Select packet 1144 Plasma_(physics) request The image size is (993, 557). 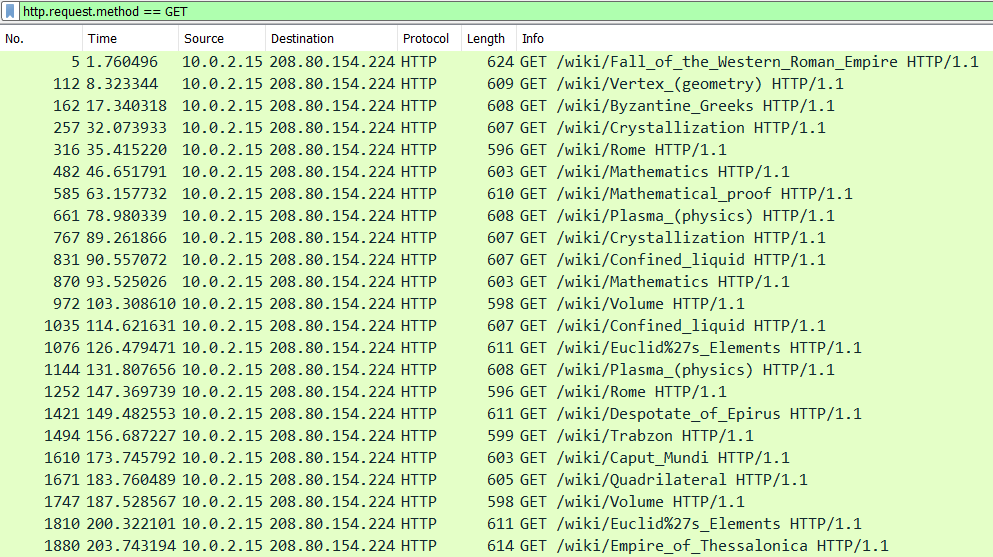pos(496,370)
